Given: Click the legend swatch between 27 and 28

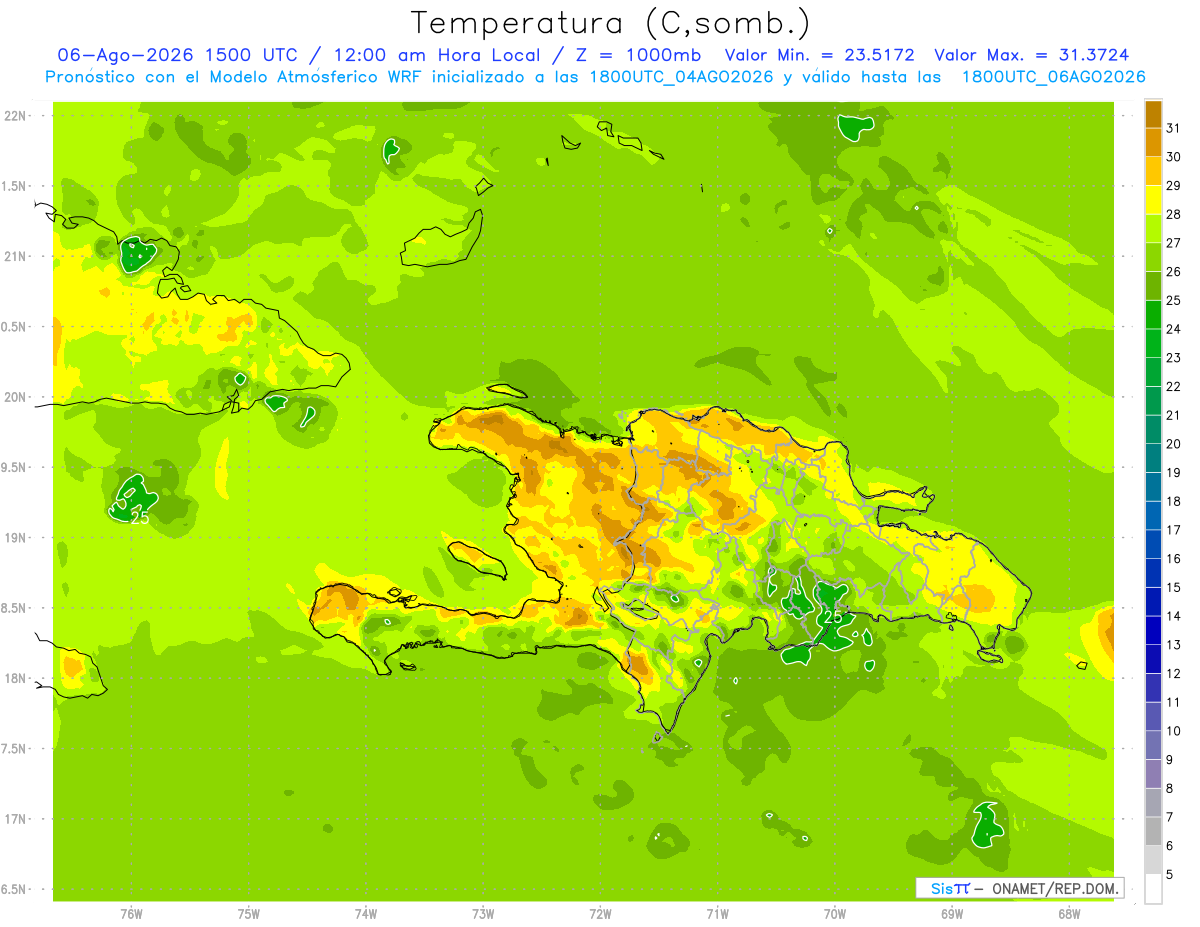Looking at the screenshot, I should coord(1153,229).
